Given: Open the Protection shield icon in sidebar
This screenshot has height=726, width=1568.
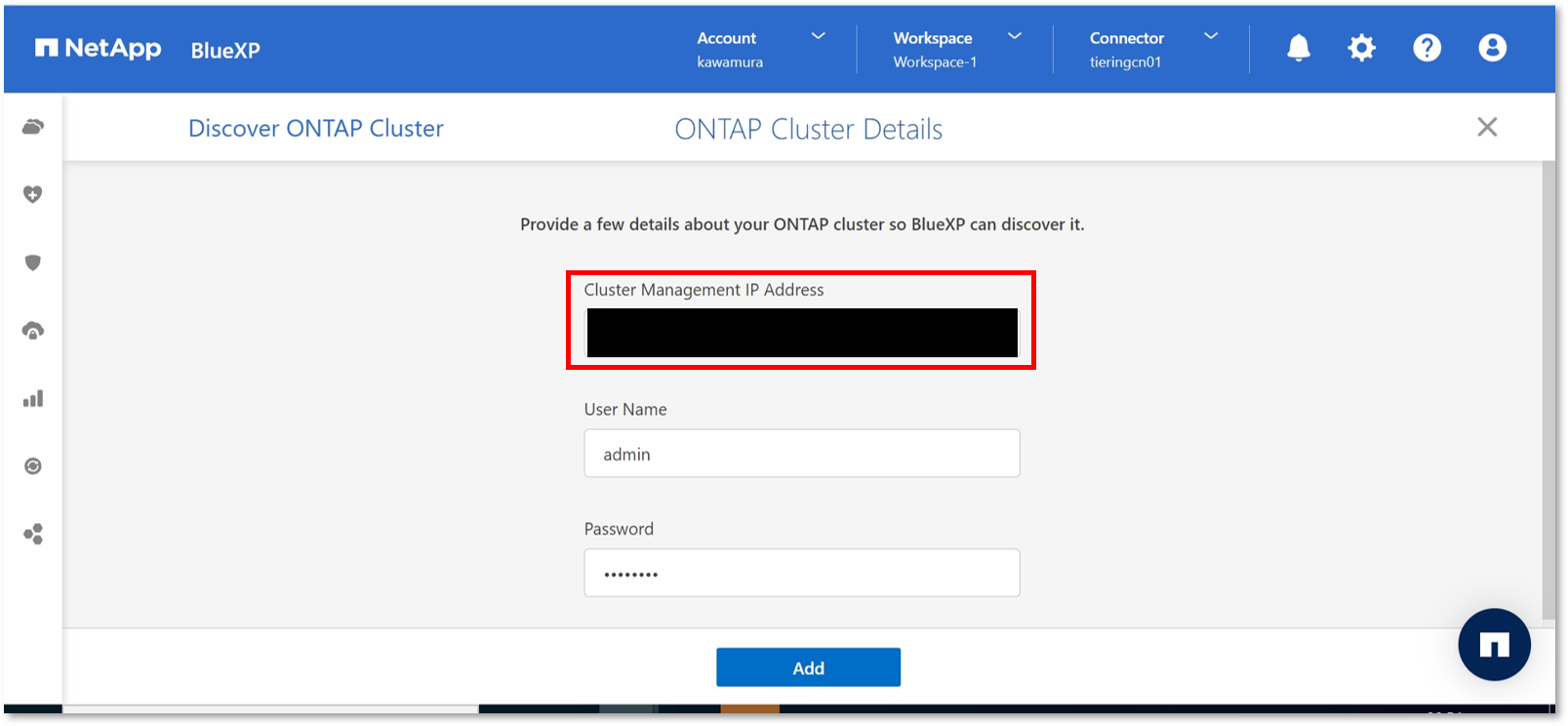Looking at the screenshot, I should click(33, 262).
